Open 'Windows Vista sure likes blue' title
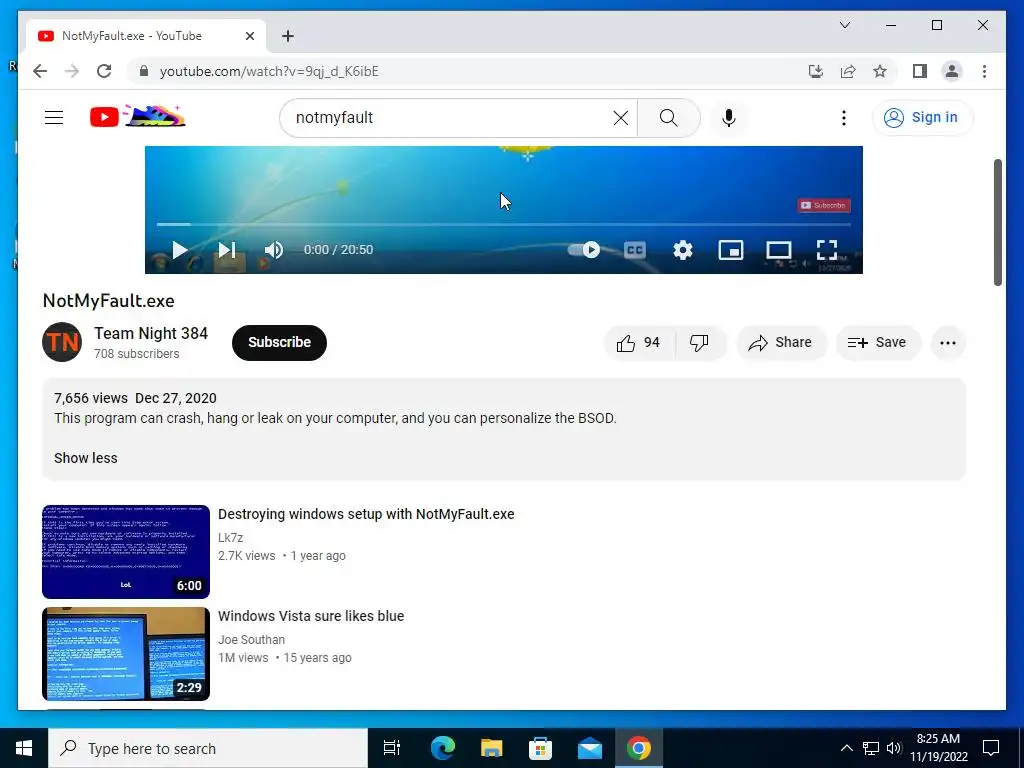 [x=311, y=616]
